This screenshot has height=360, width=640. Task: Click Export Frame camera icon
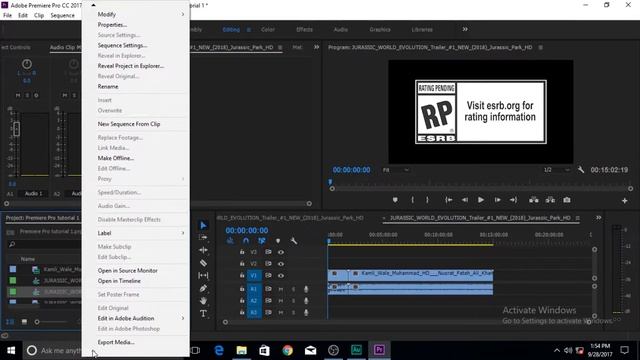coord(567,200)
